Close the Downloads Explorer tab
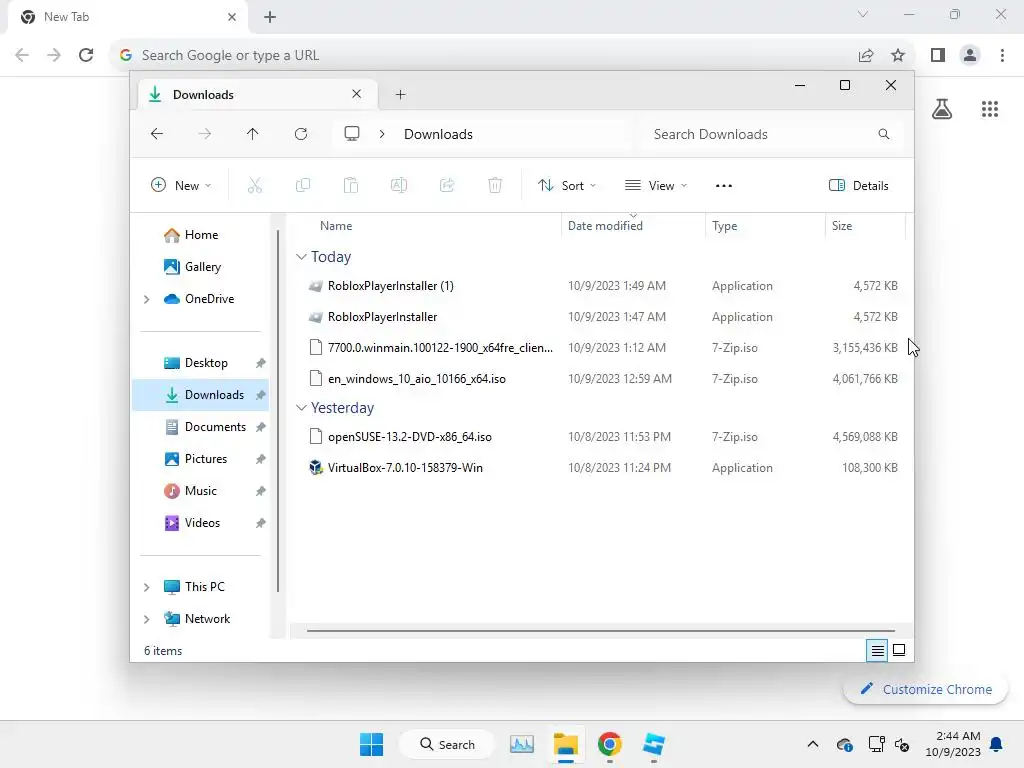This screenshot has width=1024, height=768. click(357, 94)
